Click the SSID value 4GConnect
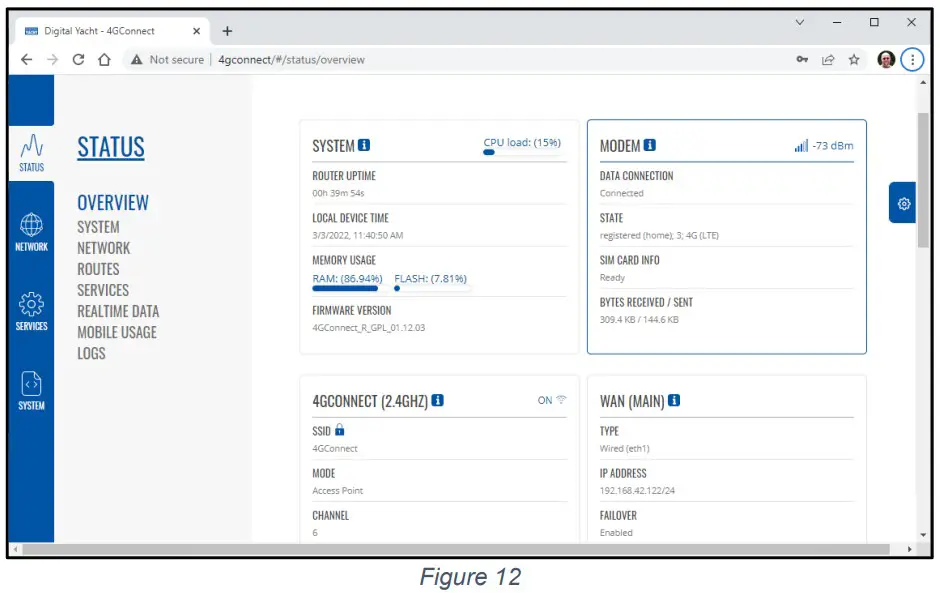This screenshot has width=940, height=593. pos(335,448)
